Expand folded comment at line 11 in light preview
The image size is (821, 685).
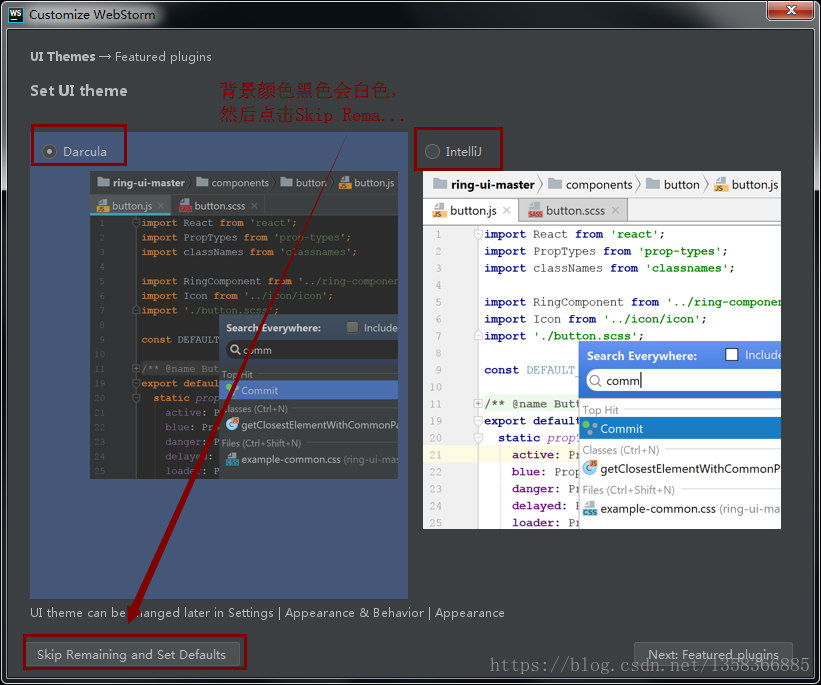coord(478,403)
